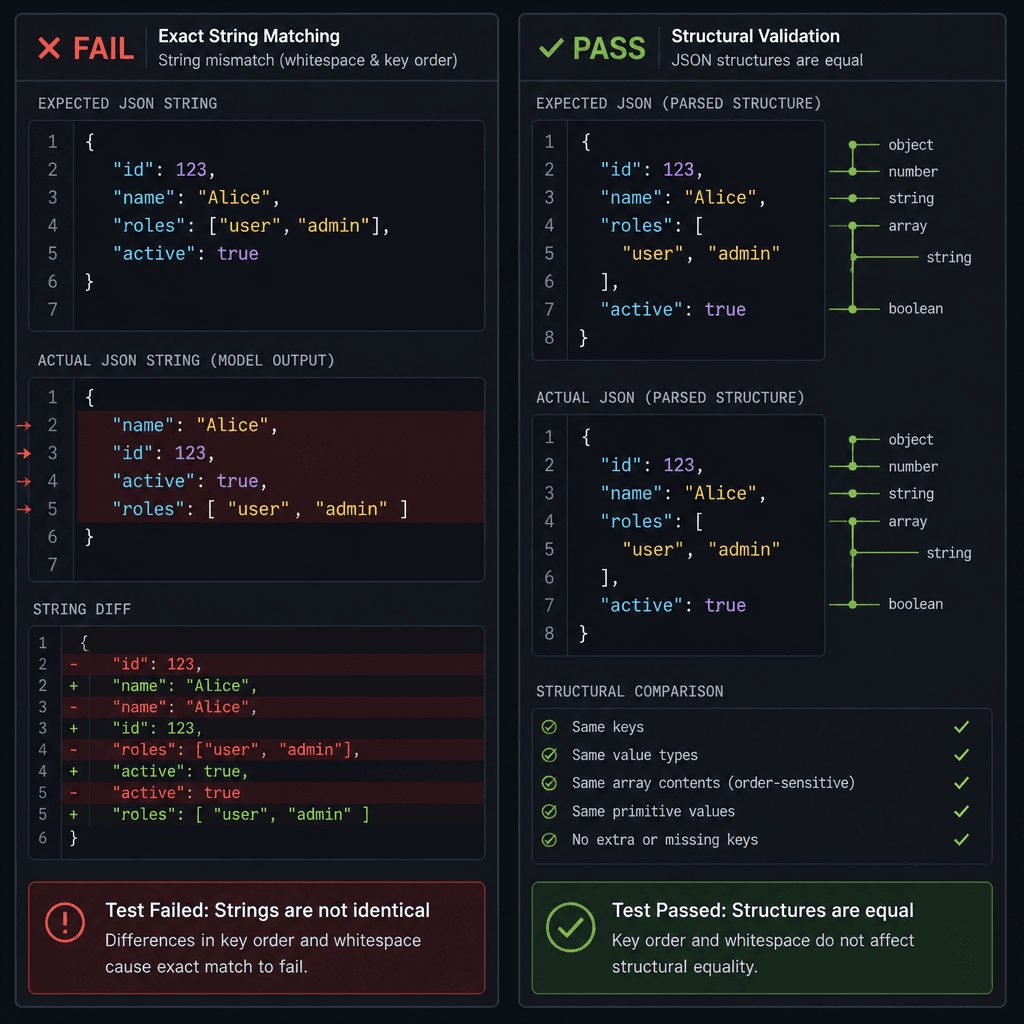
Task: Click the minus marker on diff removed "active": true row
Action: click(74, 793)
